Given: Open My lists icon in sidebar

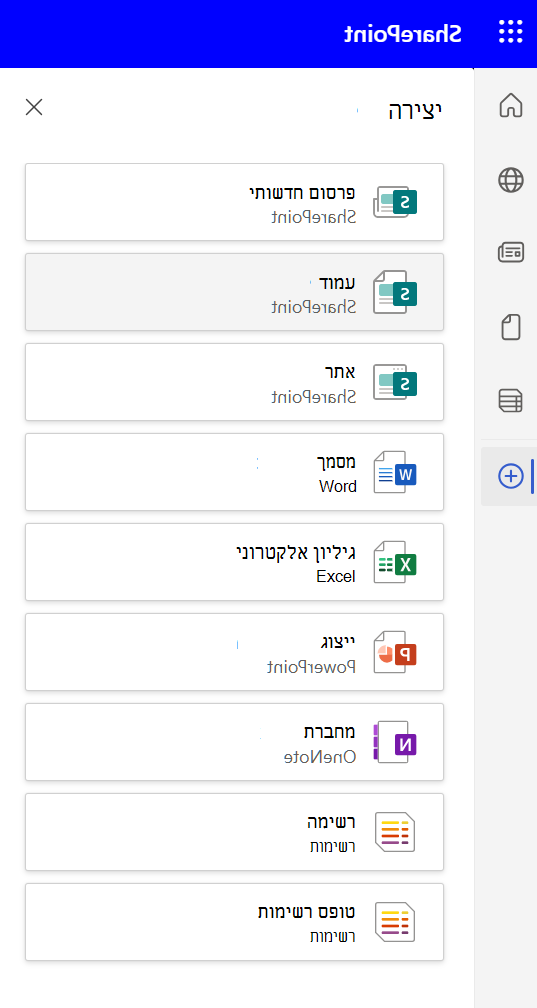Looking at the screenshot, I should tap(511, 400).
